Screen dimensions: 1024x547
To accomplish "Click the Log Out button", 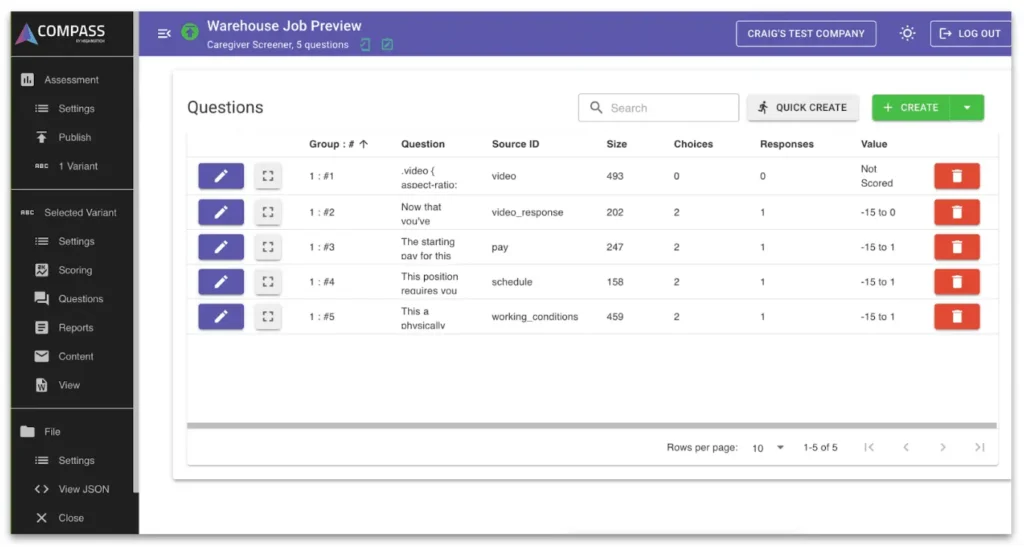I will (x=969, y=33).
